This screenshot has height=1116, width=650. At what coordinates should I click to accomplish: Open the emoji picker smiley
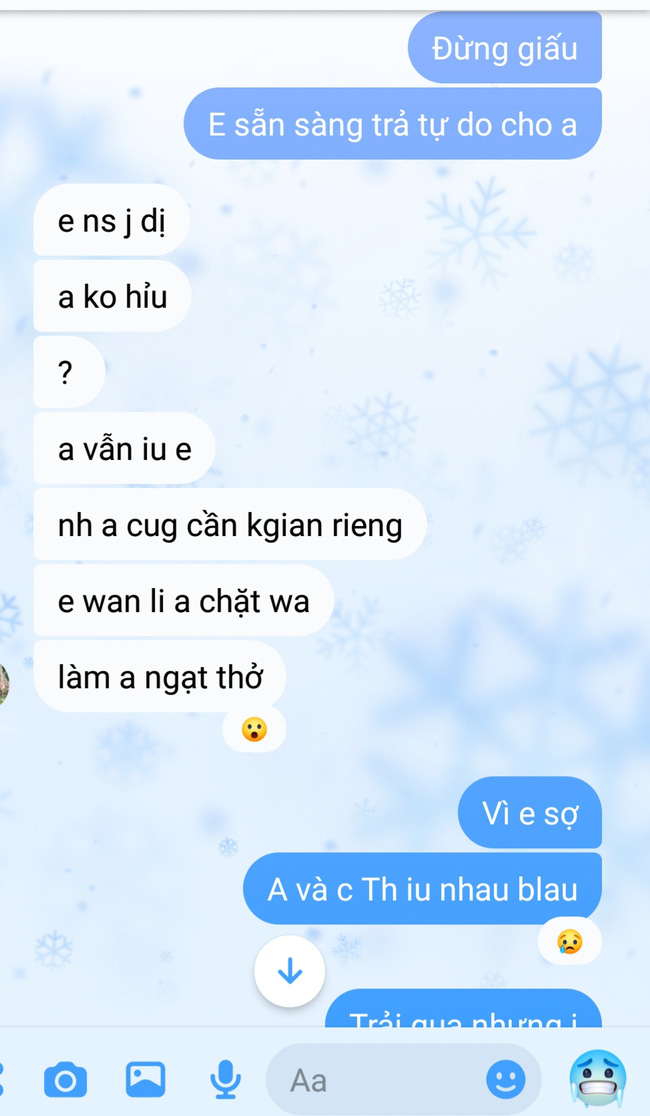505,1080
